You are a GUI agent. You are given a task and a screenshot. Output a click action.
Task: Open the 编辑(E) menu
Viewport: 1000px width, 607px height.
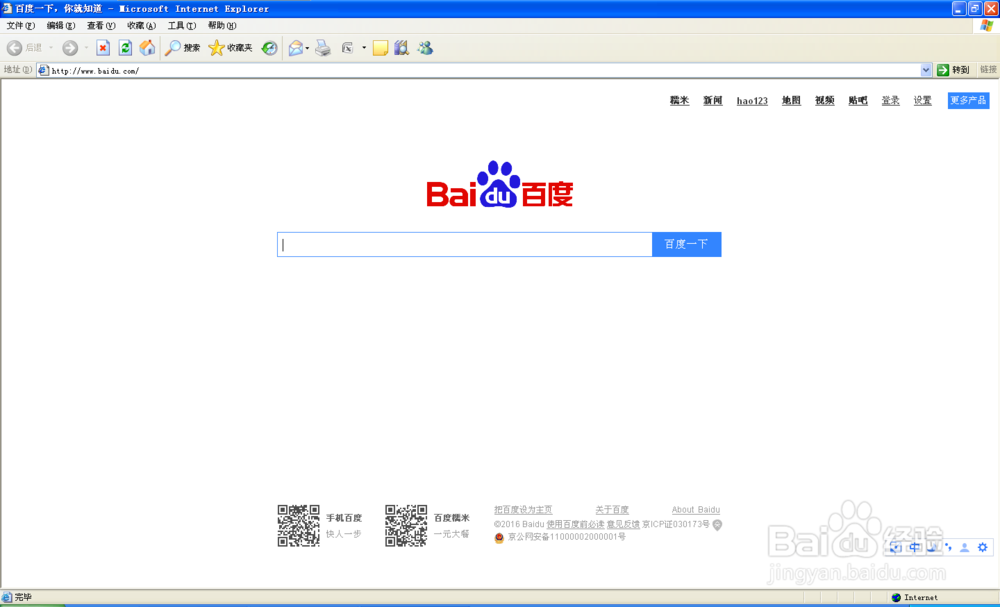(61, 26)
